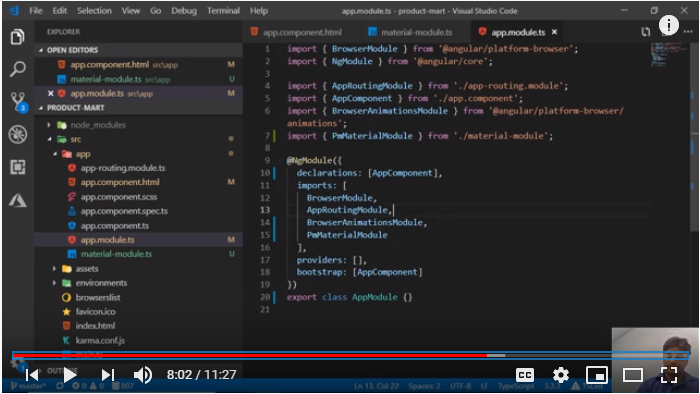The width and height of the screenshot is (700, 394).
Task: Click the red video progress bar
Action: tap(250, 355)
